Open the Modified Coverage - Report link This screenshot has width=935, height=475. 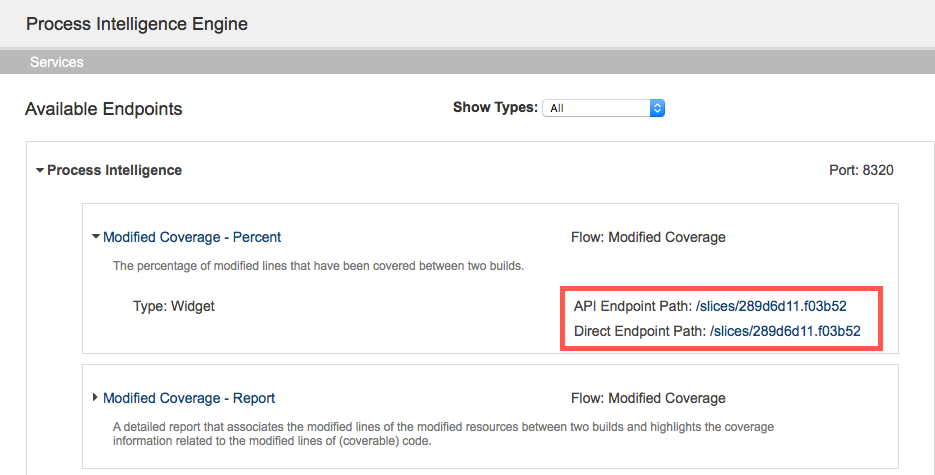pos(189,398)
